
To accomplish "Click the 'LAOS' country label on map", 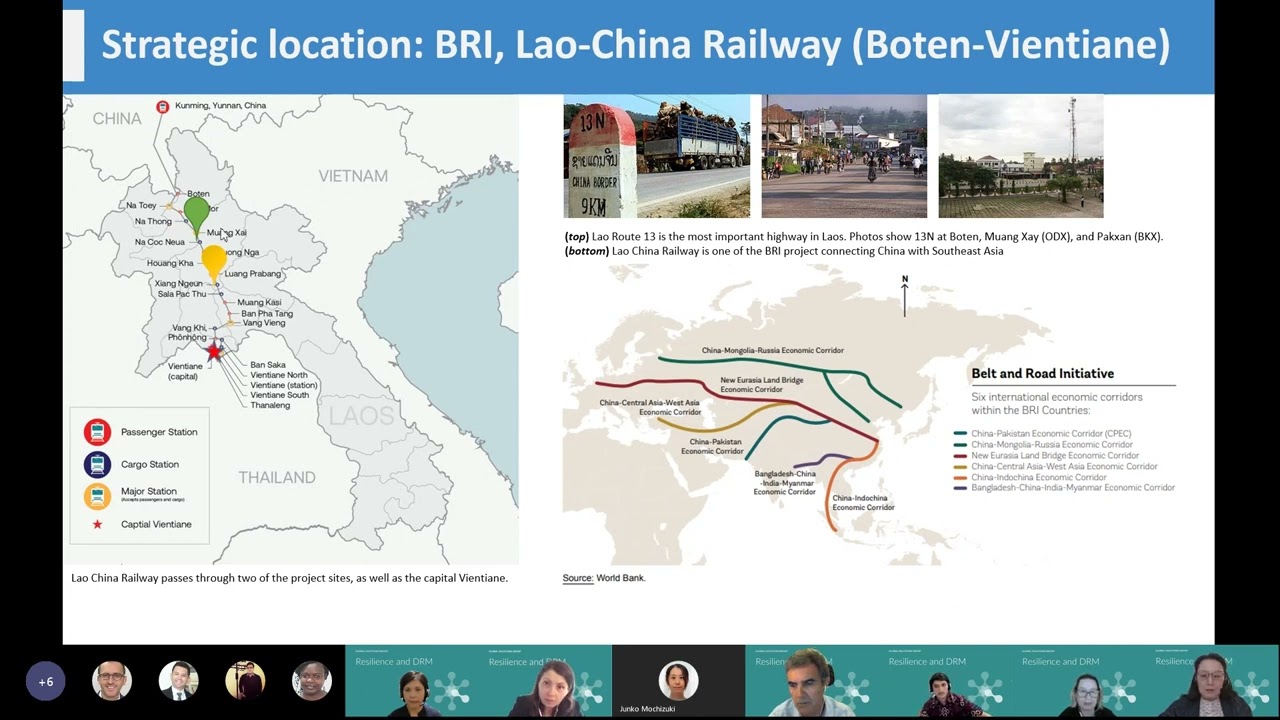I will coord(362,416).
